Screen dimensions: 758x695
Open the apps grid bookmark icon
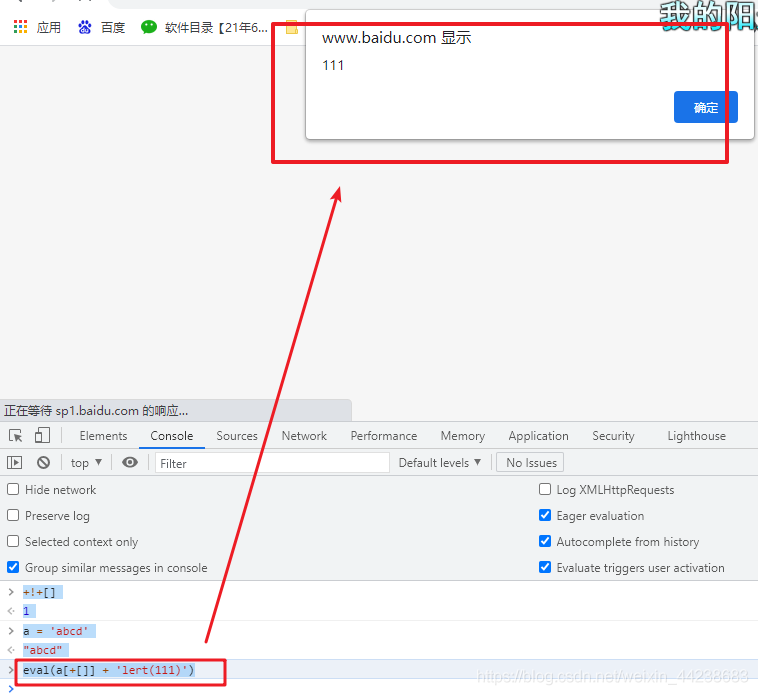(20, 27)
